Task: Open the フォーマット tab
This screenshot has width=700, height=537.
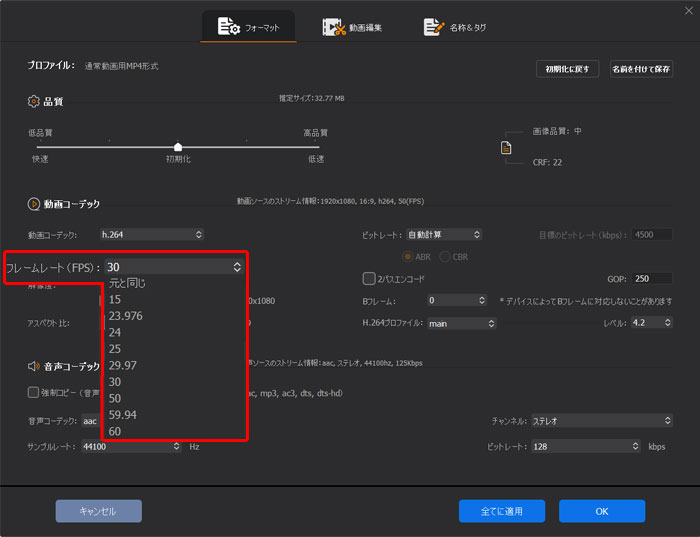Action: [248, 27]
